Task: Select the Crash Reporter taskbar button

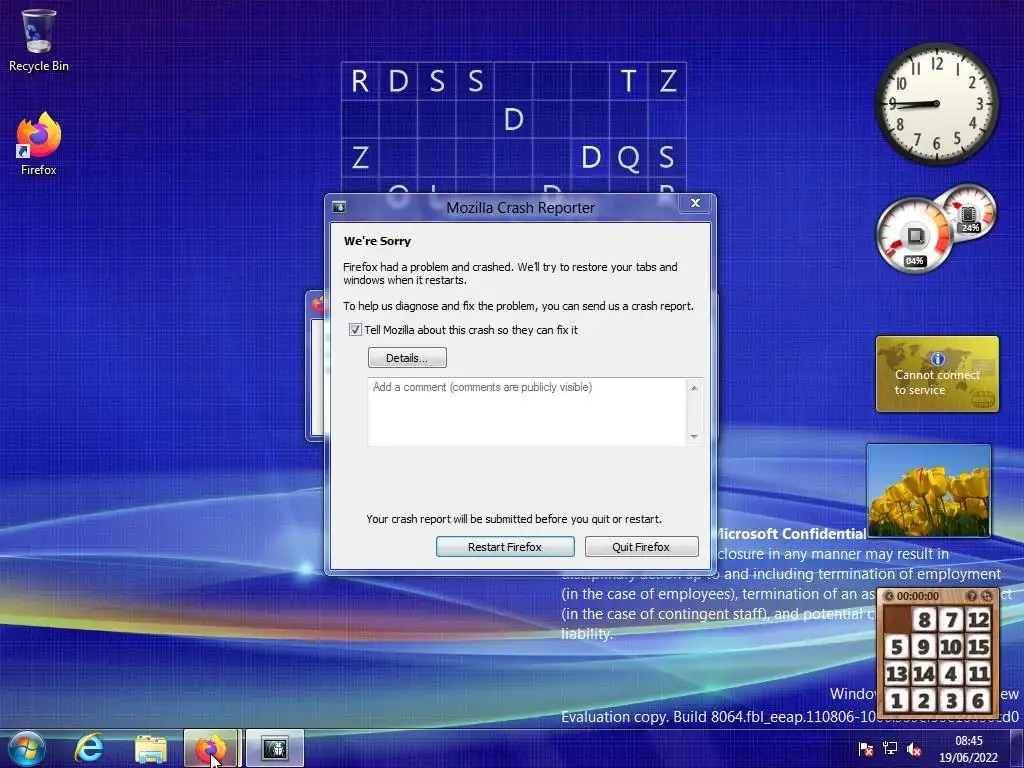Action: click(274, 748)
